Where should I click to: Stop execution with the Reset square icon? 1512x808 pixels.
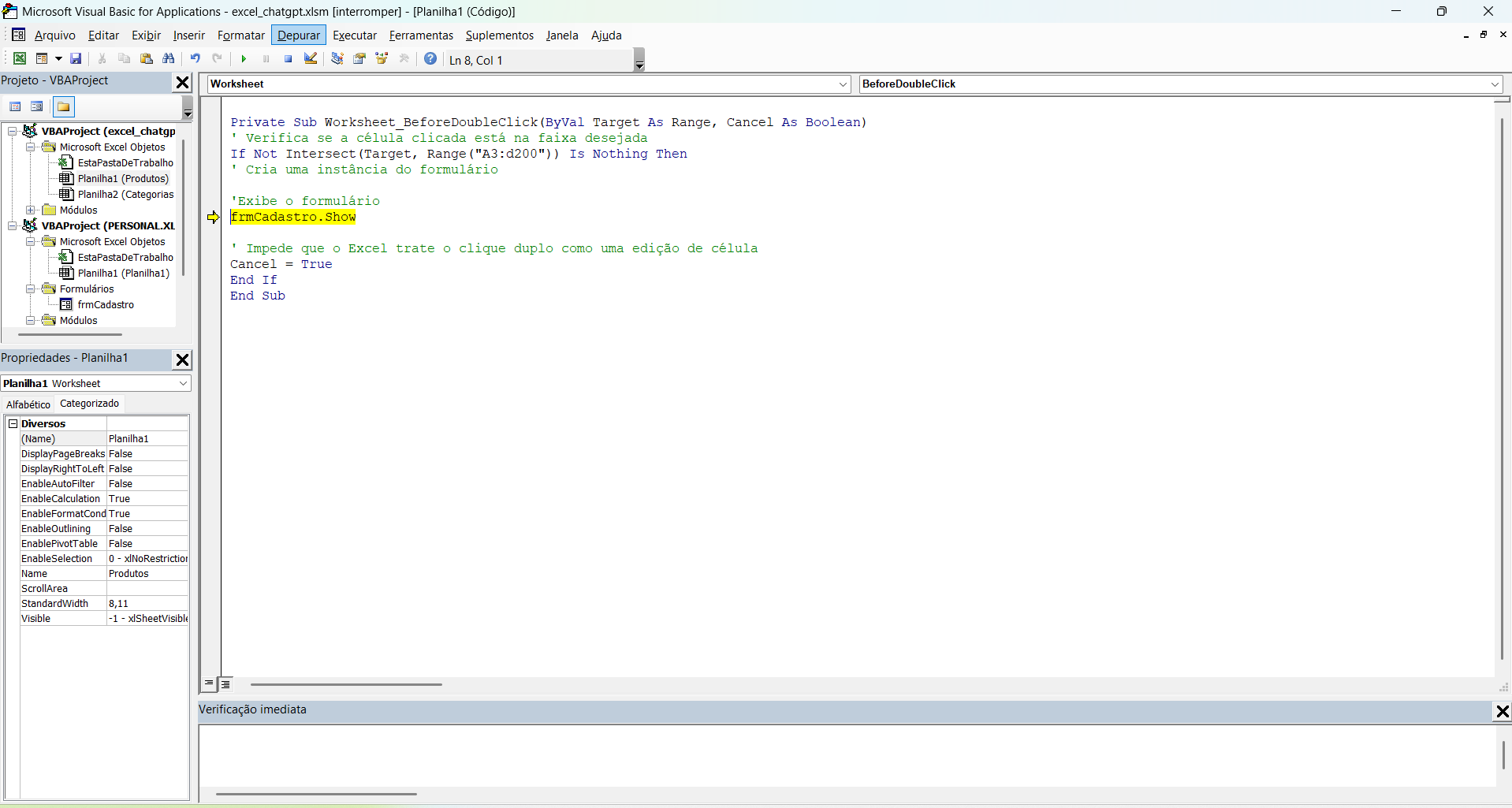pos(288,58)
